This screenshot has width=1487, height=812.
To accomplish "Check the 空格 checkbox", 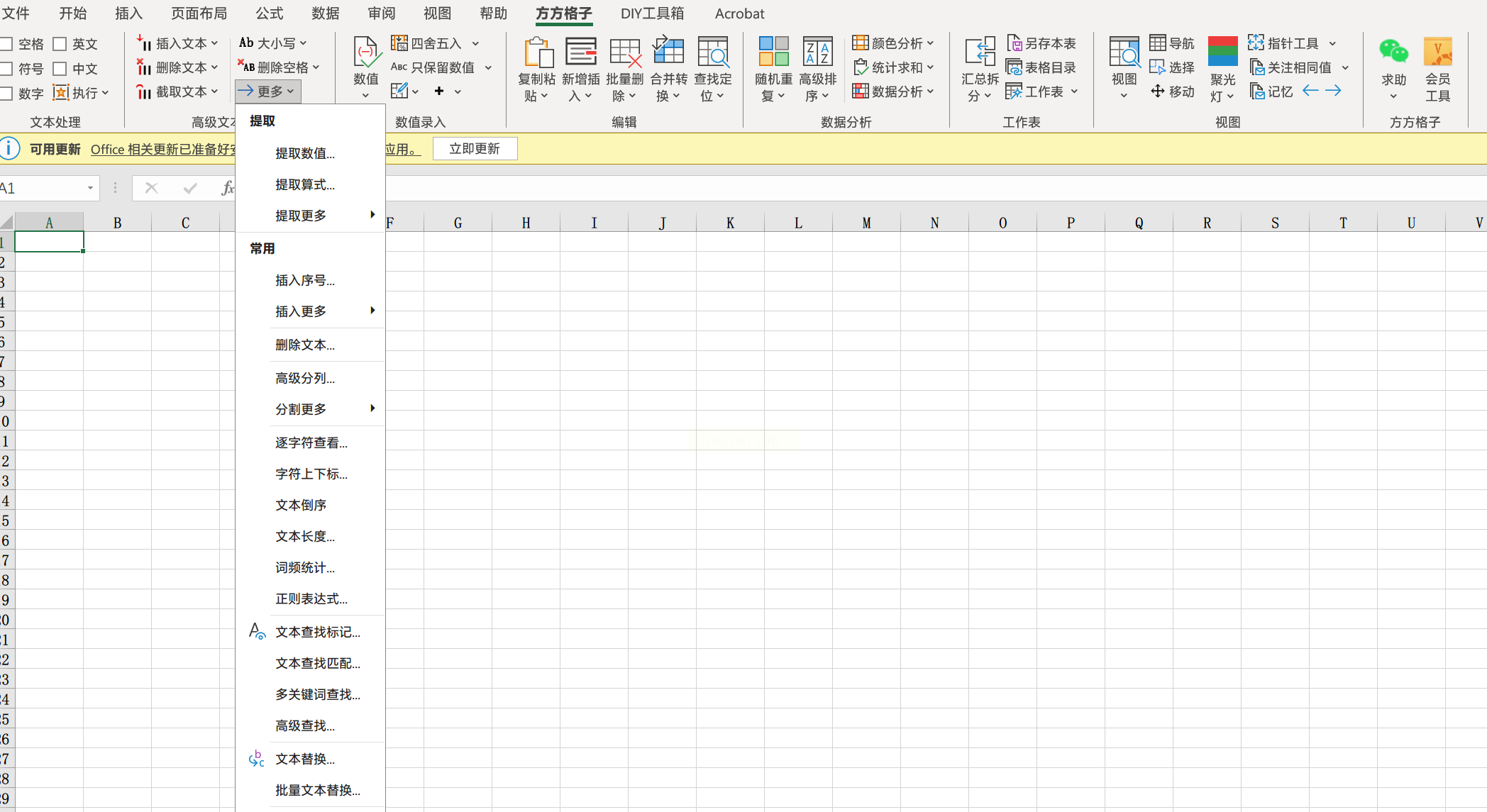I will pyautogui.click(x=7, y=44).
